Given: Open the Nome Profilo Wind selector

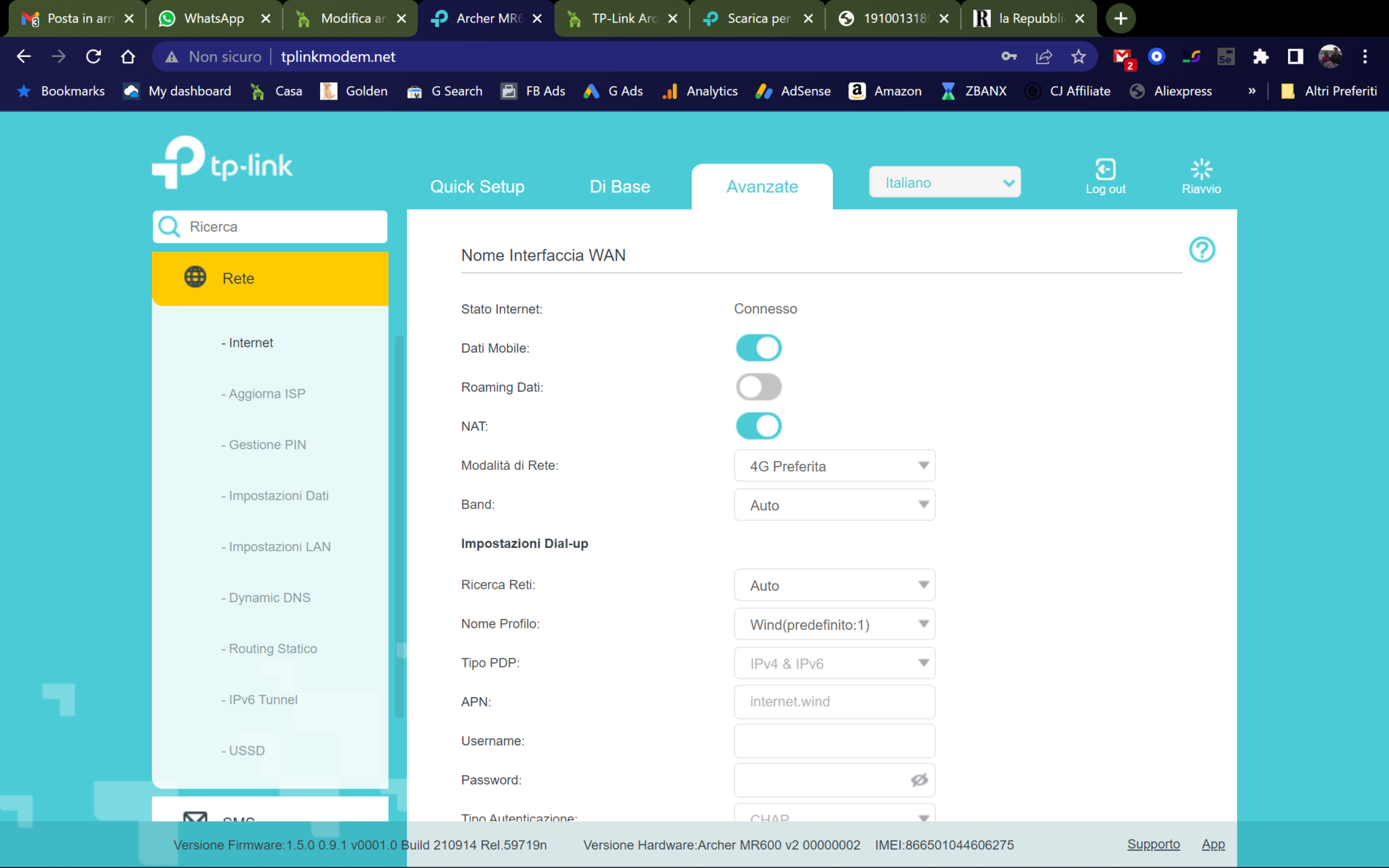Looking at the screenshot, I should click(834, 624).
